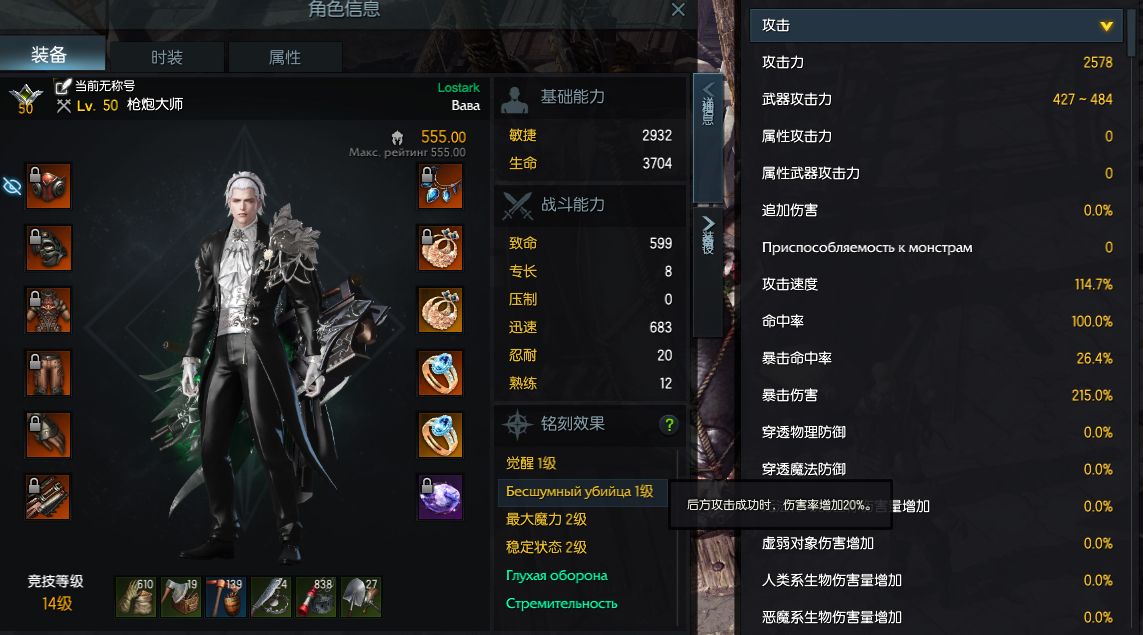Click the first blue ring slot

(440, 373)
